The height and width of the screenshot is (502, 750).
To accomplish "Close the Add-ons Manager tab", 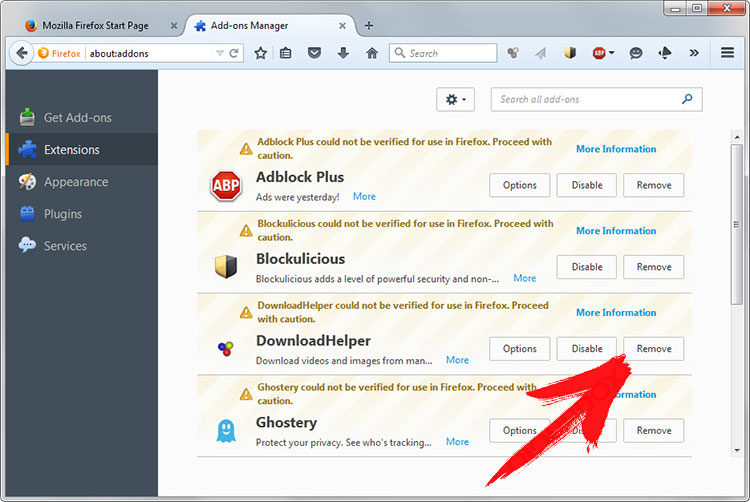I will pos(342,26).
